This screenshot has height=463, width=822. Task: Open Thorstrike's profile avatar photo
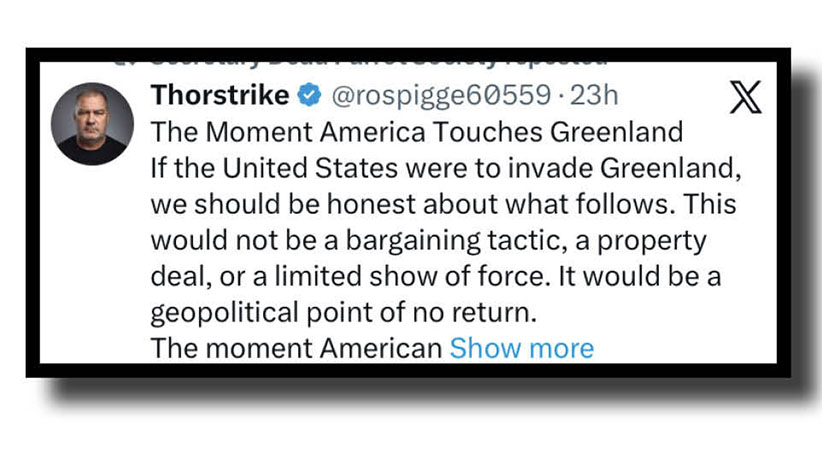pyautogui.click(x=91, y=123)
